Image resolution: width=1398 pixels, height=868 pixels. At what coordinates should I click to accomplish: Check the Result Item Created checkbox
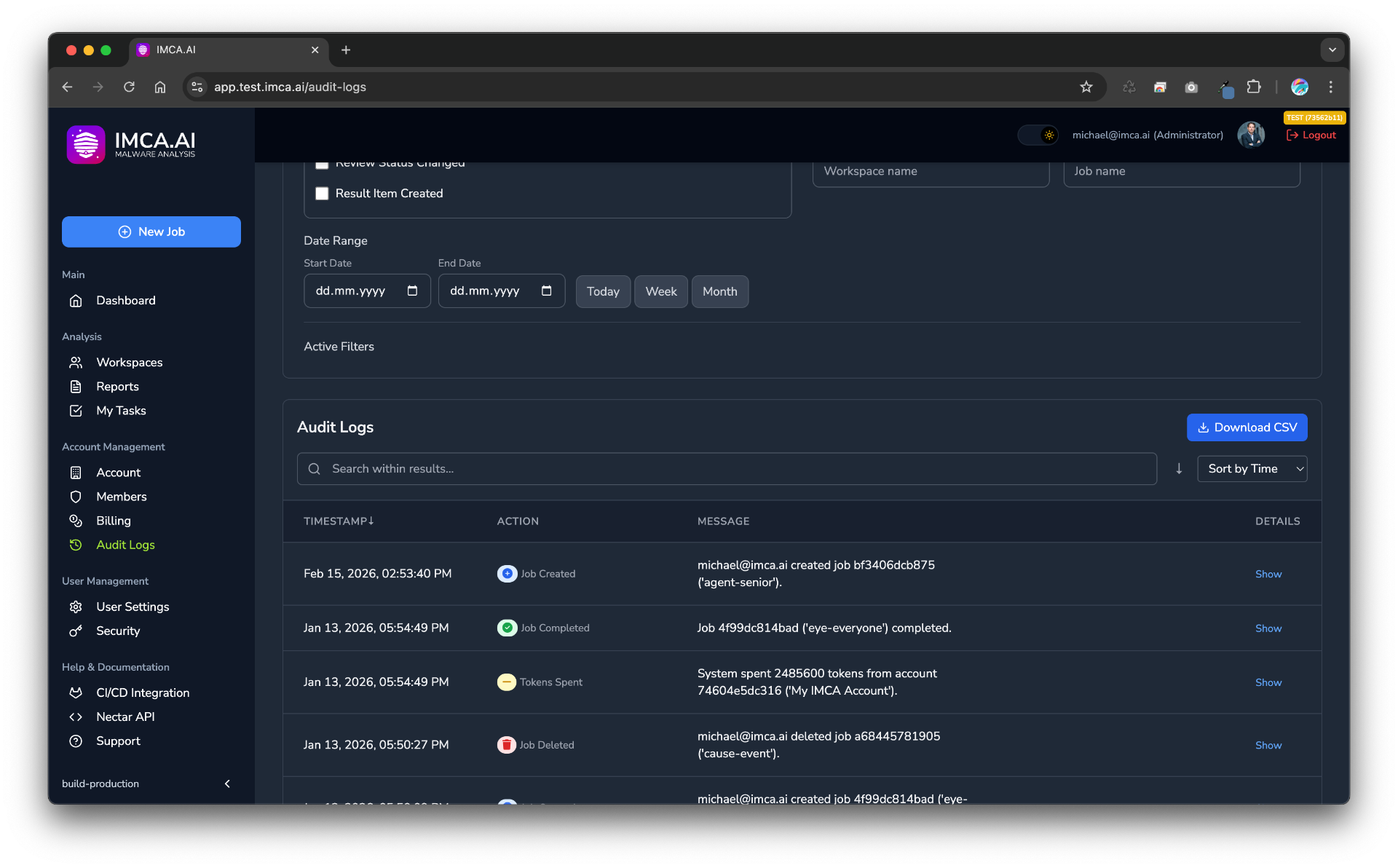coord(322,194)
